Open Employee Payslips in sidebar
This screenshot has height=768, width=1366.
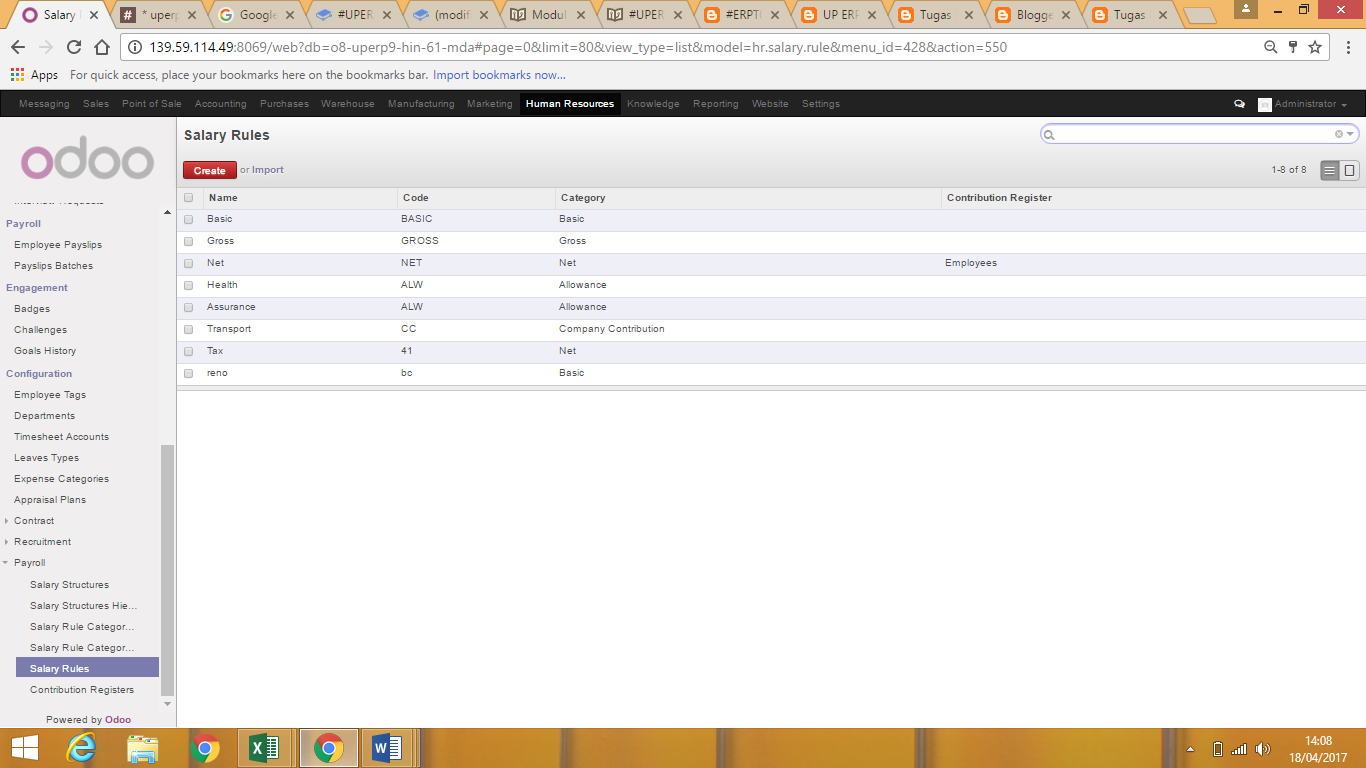click(58, 245)
